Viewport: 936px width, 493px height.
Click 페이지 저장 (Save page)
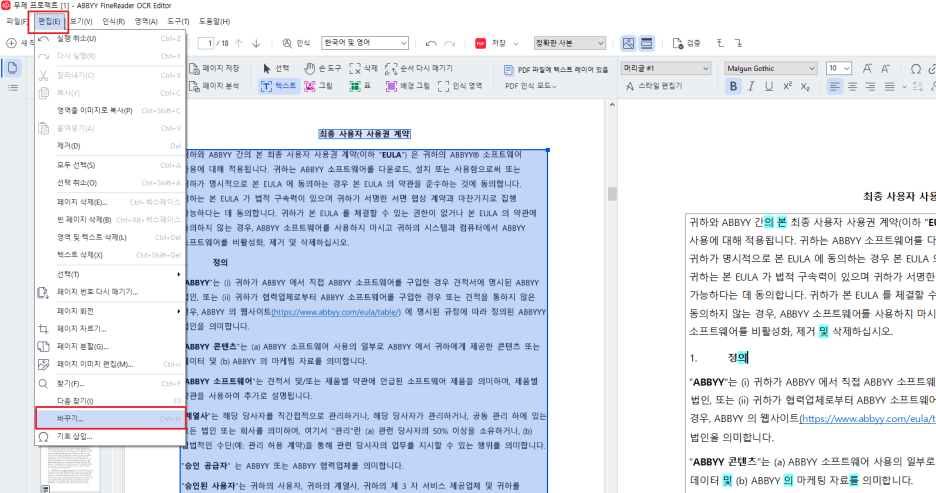214,69
